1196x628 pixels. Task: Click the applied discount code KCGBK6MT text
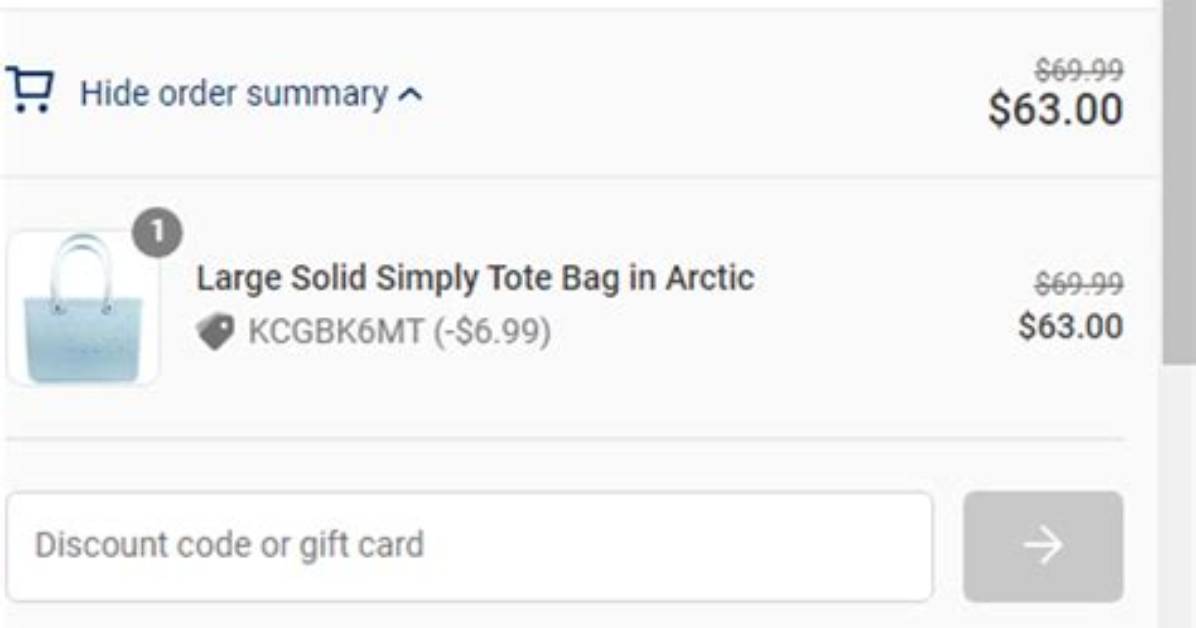336,332
